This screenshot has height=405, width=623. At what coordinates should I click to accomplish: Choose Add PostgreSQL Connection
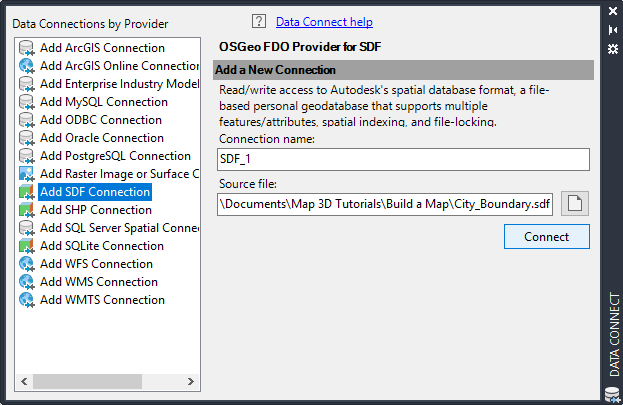pos(115,156)
